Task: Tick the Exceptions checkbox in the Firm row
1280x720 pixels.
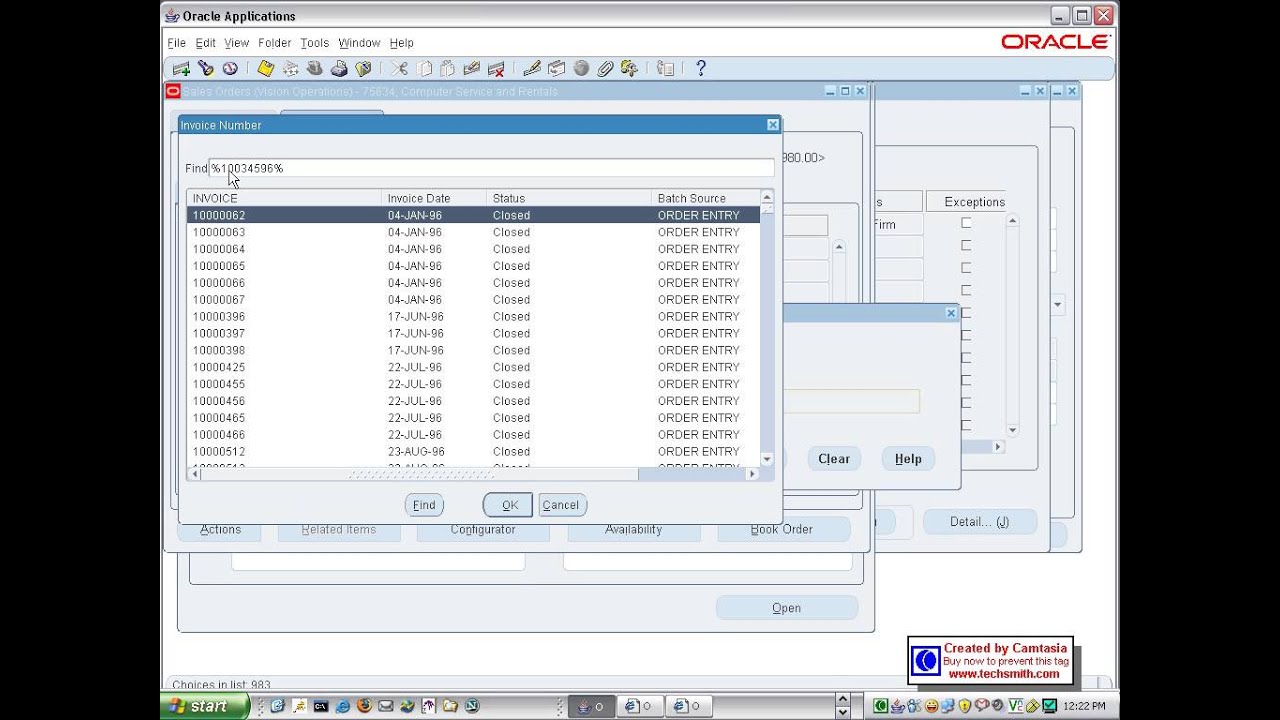Action: pyautogui.click(x=966, y=223)
